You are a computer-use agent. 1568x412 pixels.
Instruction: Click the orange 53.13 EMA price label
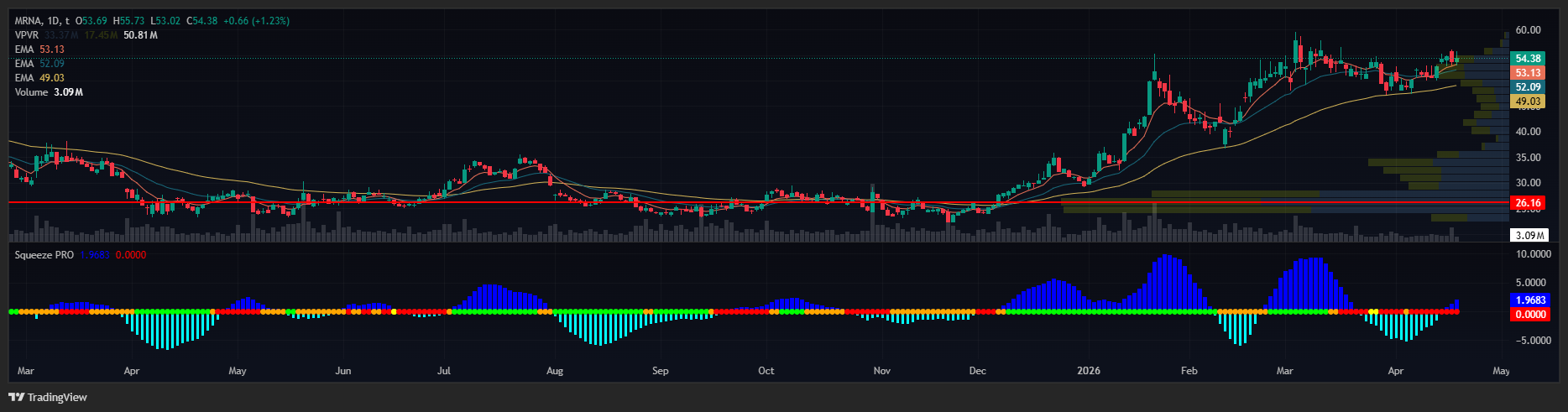tap(1528, 73)
